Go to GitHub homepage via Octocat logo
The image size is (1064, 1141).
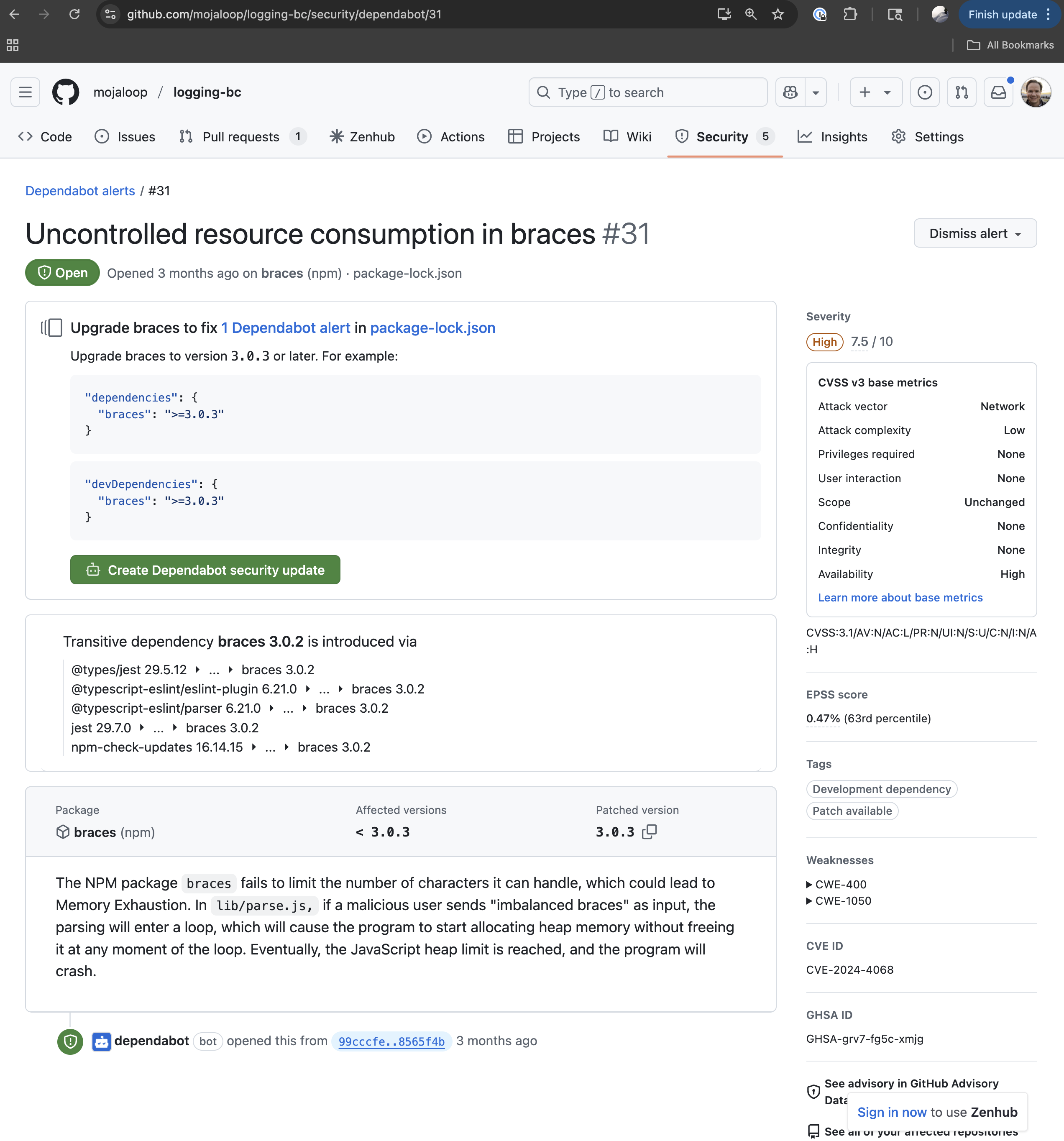[x=65, y=92]
